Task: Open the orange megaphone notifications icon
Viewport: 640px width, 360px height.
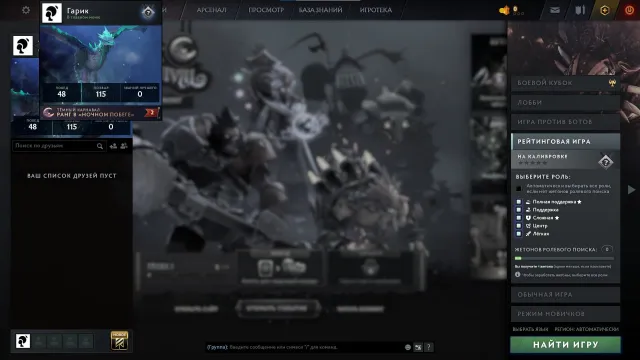Action: 504,10
